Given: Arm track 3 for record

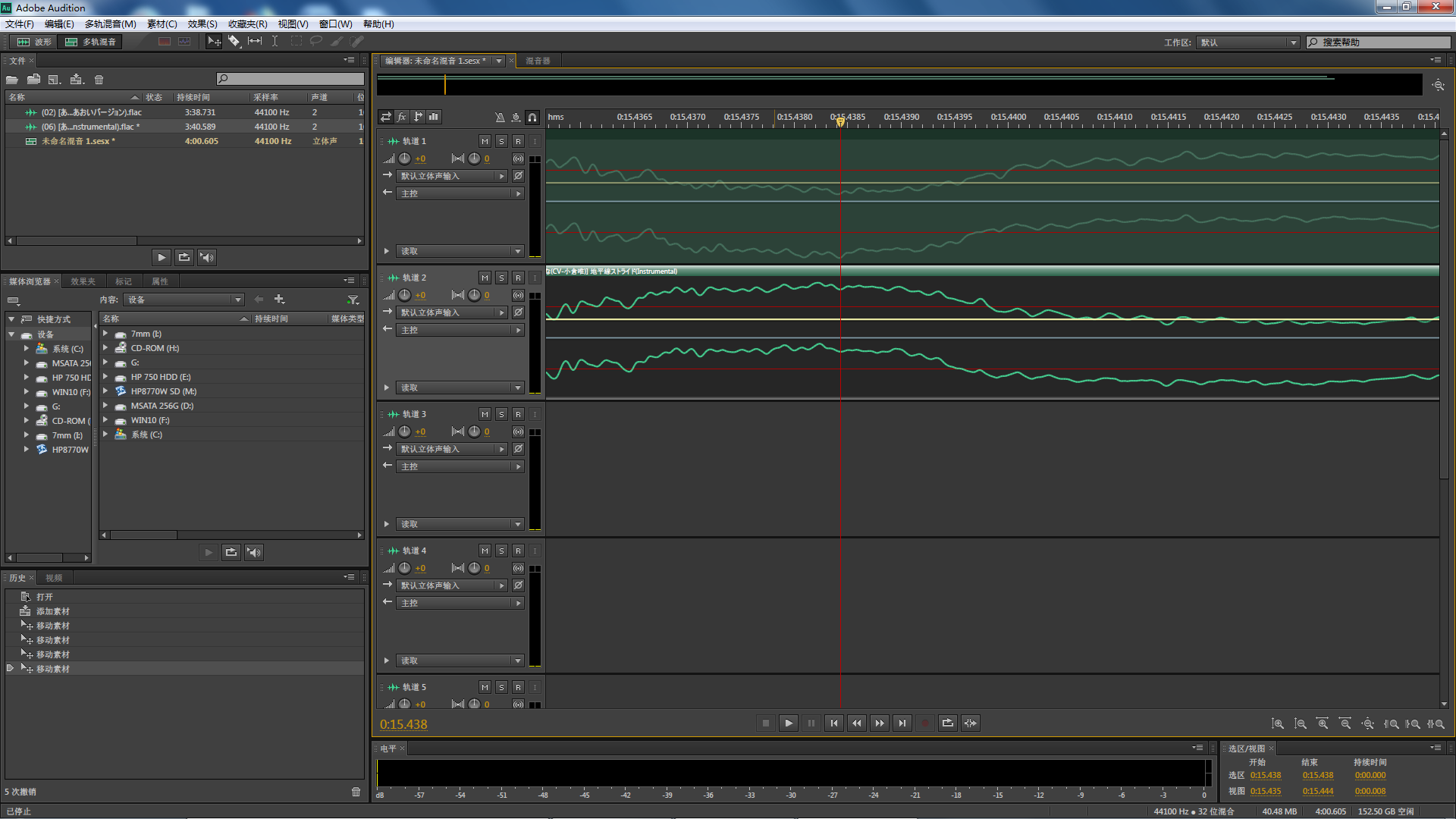Looking at the screenshot, I should 518,414.
